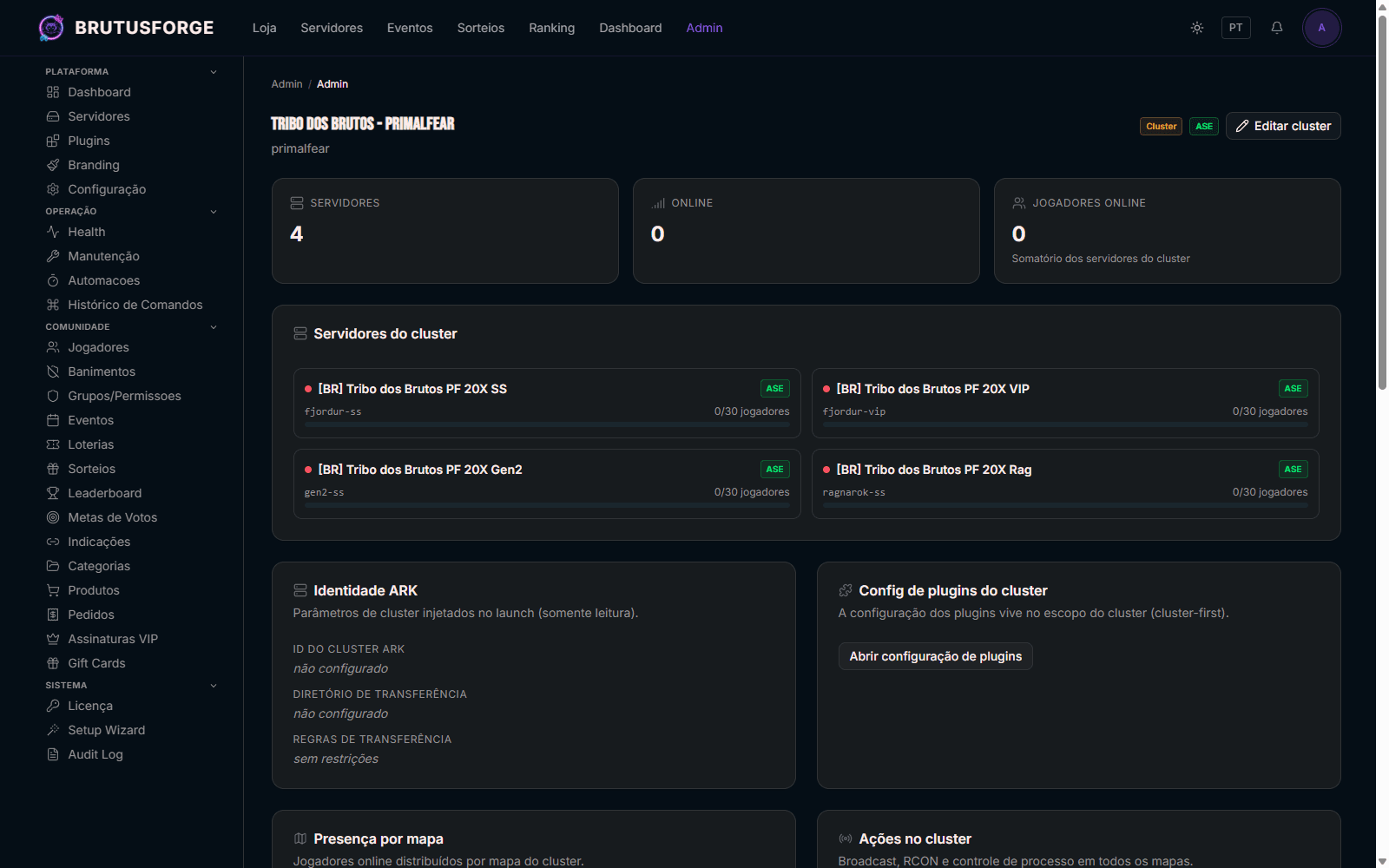Click the Health pulse icon
This screenshot has height=868, width=1389.
(53, 232)
